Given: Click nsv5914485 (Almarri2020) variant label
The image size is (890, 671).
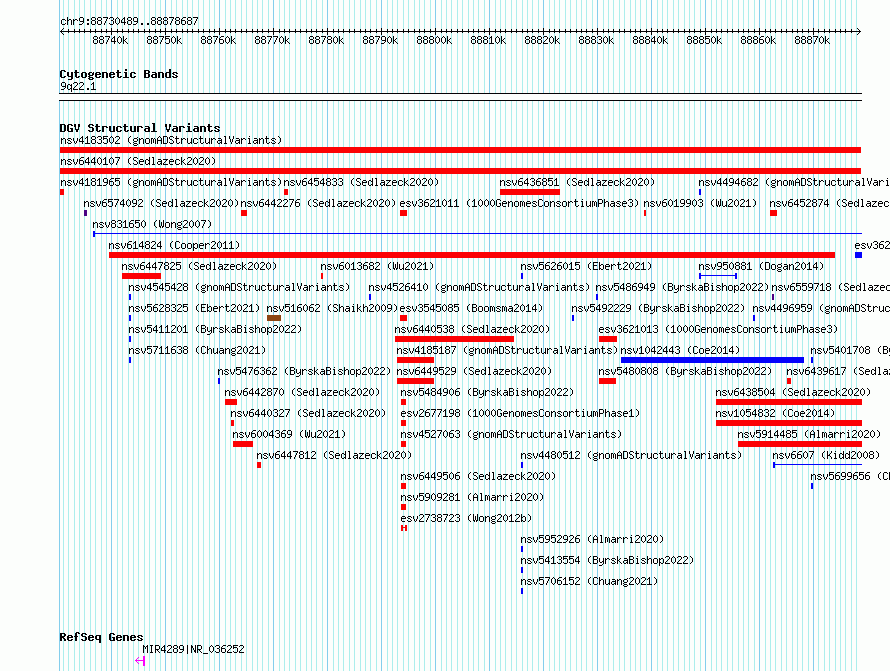Looking at the screenshot, I should click(x=809, y=434).
